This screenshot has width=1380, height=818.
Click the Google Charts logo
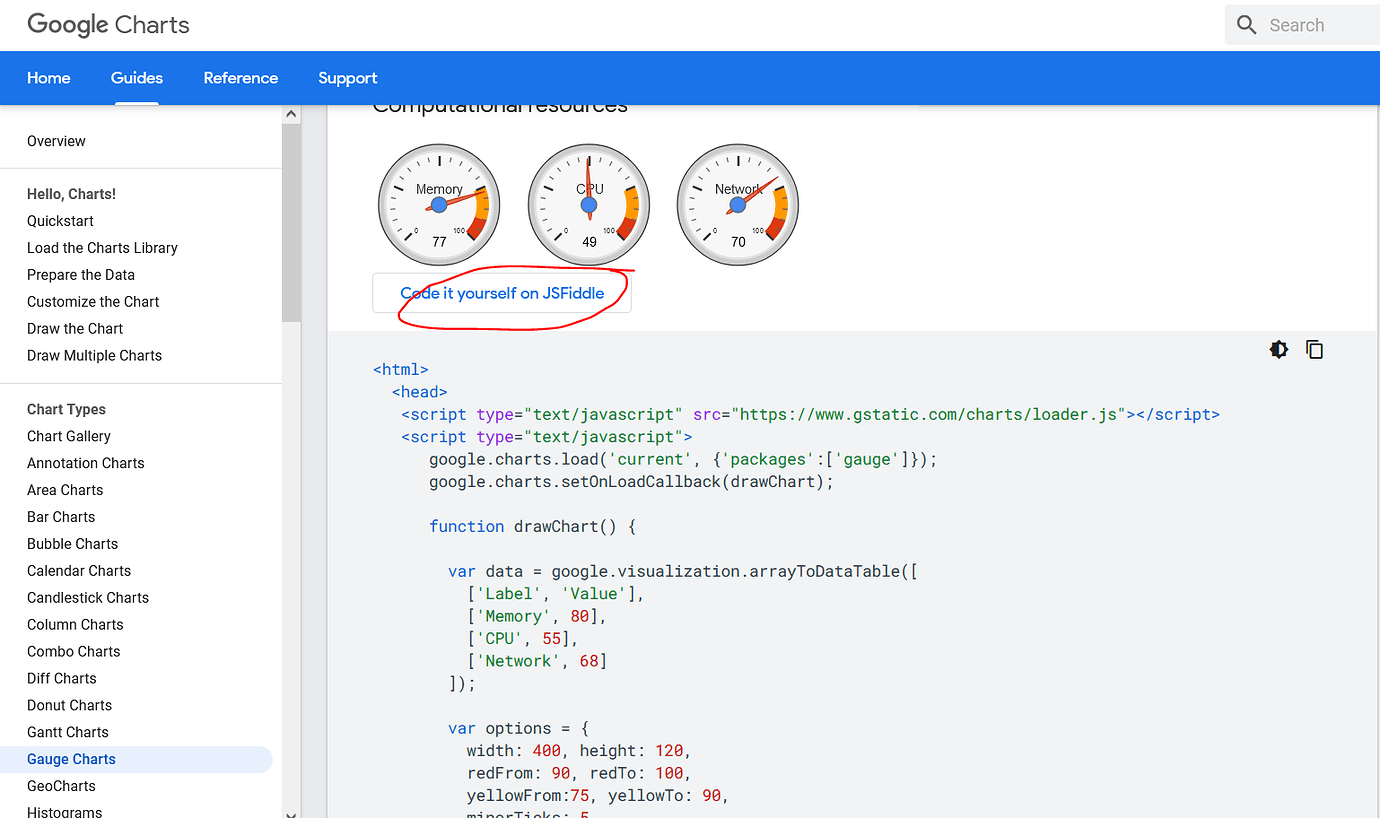(x=108, y=25)
